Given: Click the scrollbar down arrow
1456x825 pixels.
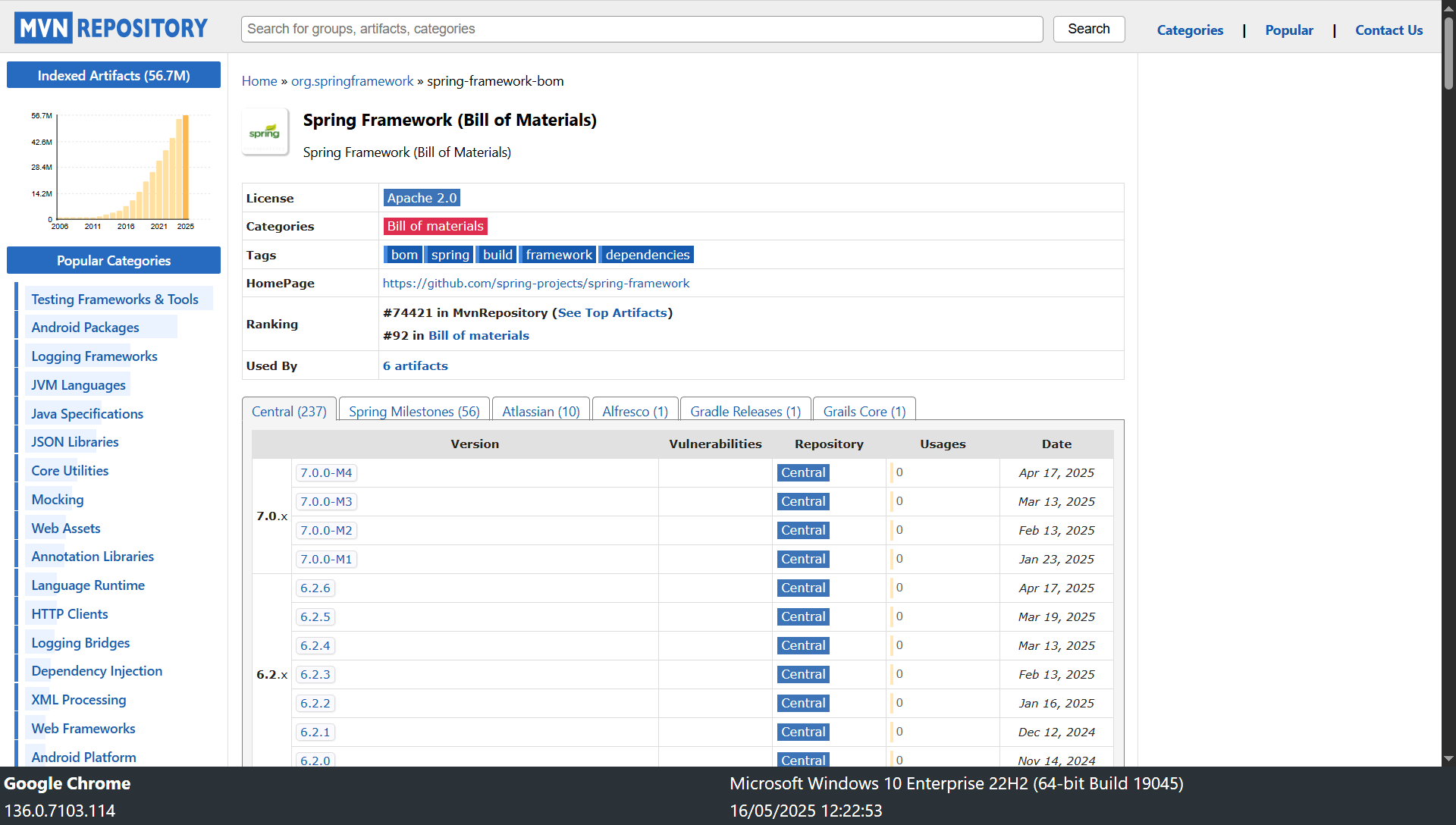Looking at the screenshot, I should click(x=1448, y=758).
